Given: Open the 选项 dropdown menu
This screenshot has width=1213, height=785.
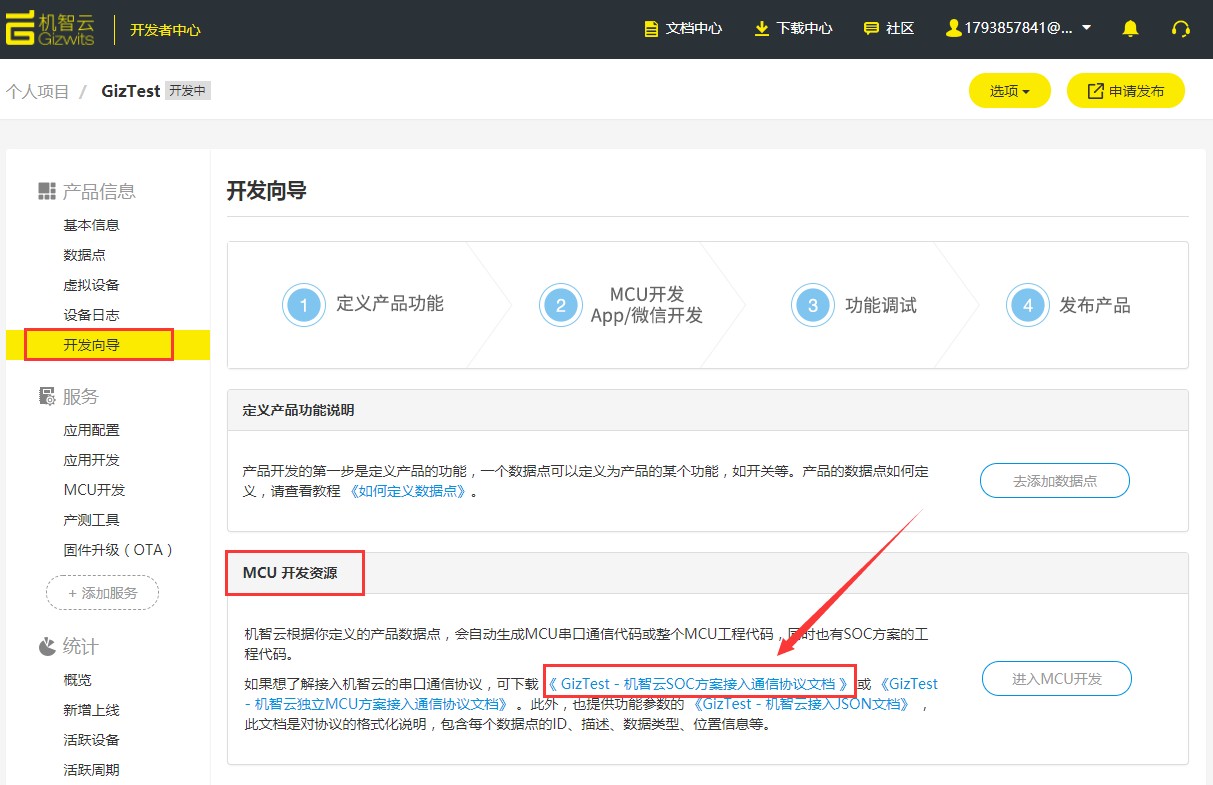Looking at the screenshot, I should click(x=1009, y=90).
